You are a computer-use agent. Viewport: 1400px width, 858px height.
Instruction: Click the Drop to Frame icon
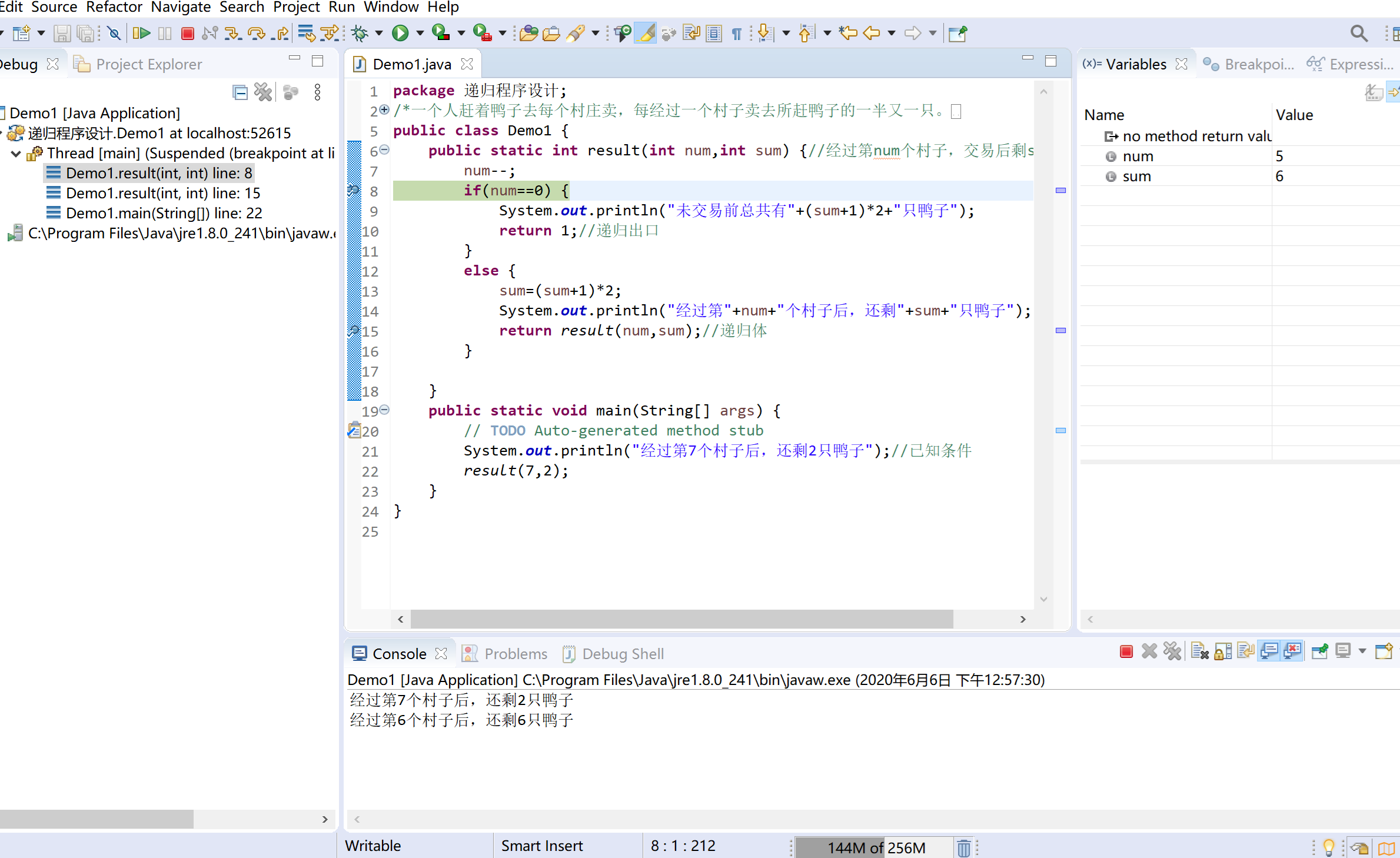click(306, 34)
